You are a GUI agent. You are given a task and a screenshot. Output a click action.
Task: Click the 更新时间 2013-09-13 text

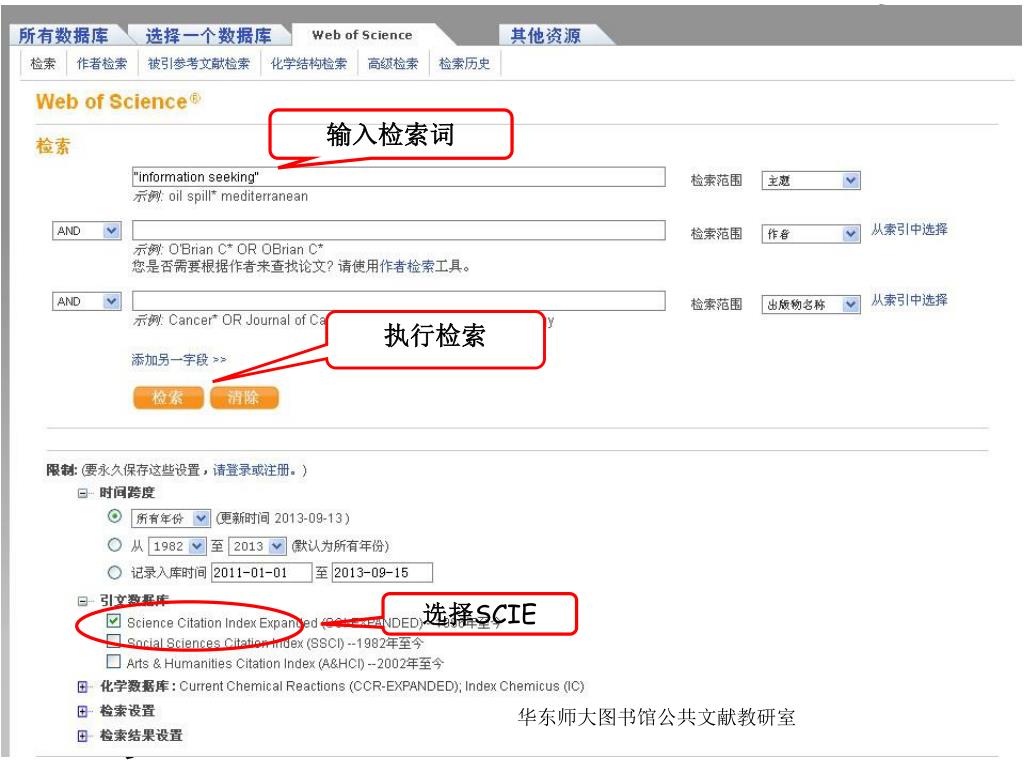click(283, 518)
